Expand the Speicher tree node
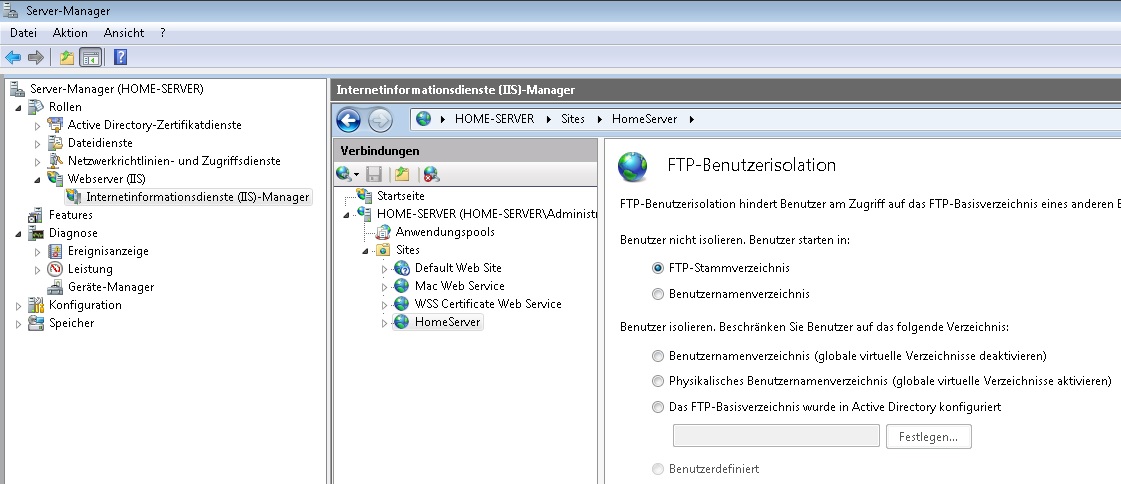Image resolution: width=1121 pixels, height=484 pixels. [x=19, y=323]
